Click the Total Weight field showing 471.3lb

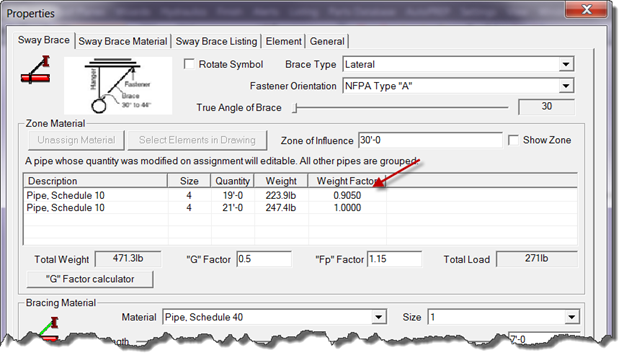(128, 259)
